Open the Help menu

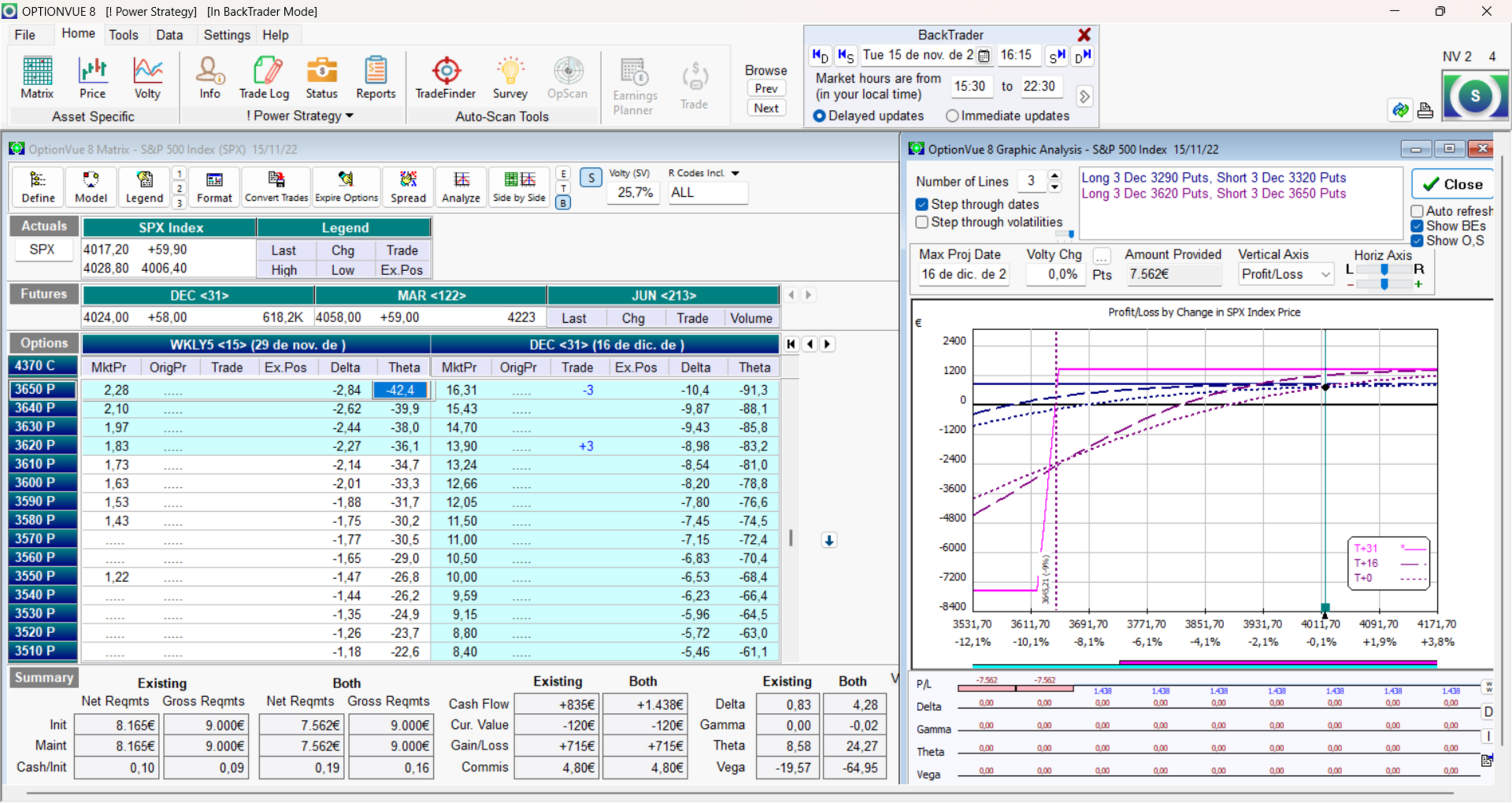coord(275,35)
